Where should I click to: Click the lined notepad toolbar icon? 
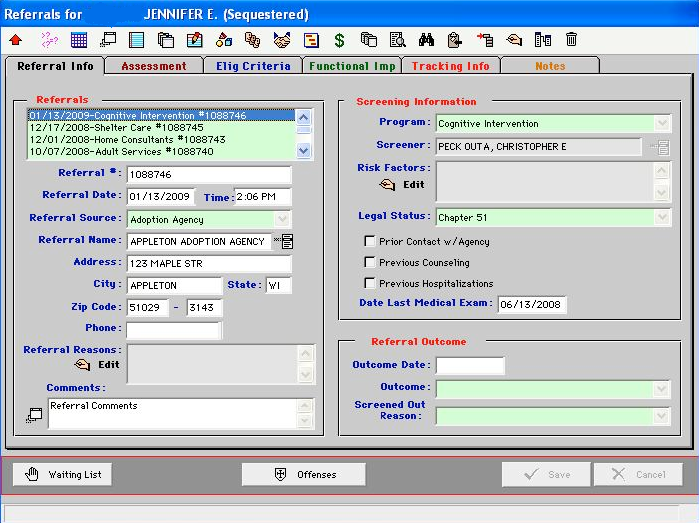tap(136, 40)
